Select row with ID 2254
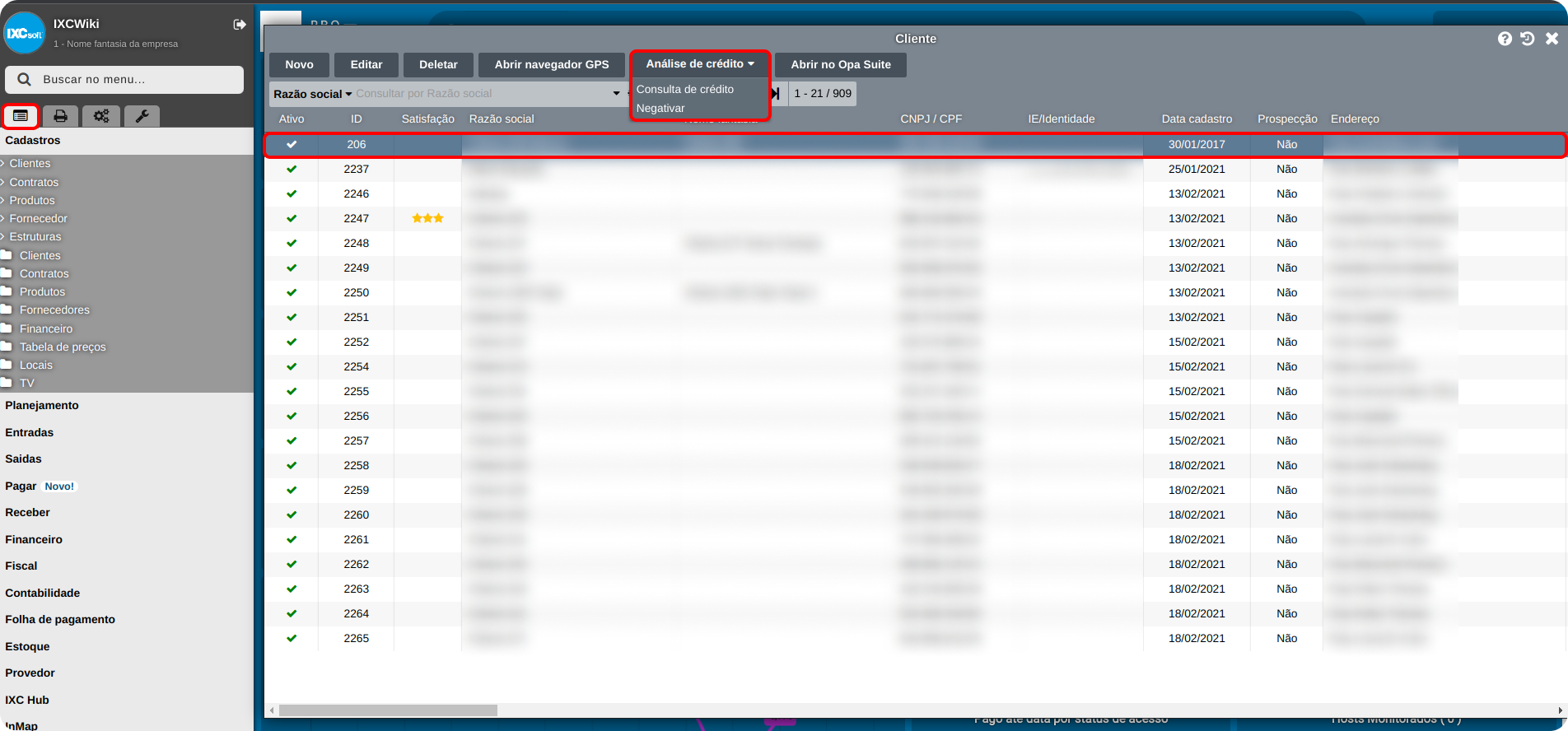The width and height of the screenshot is (1568, 731). (914, 366)
